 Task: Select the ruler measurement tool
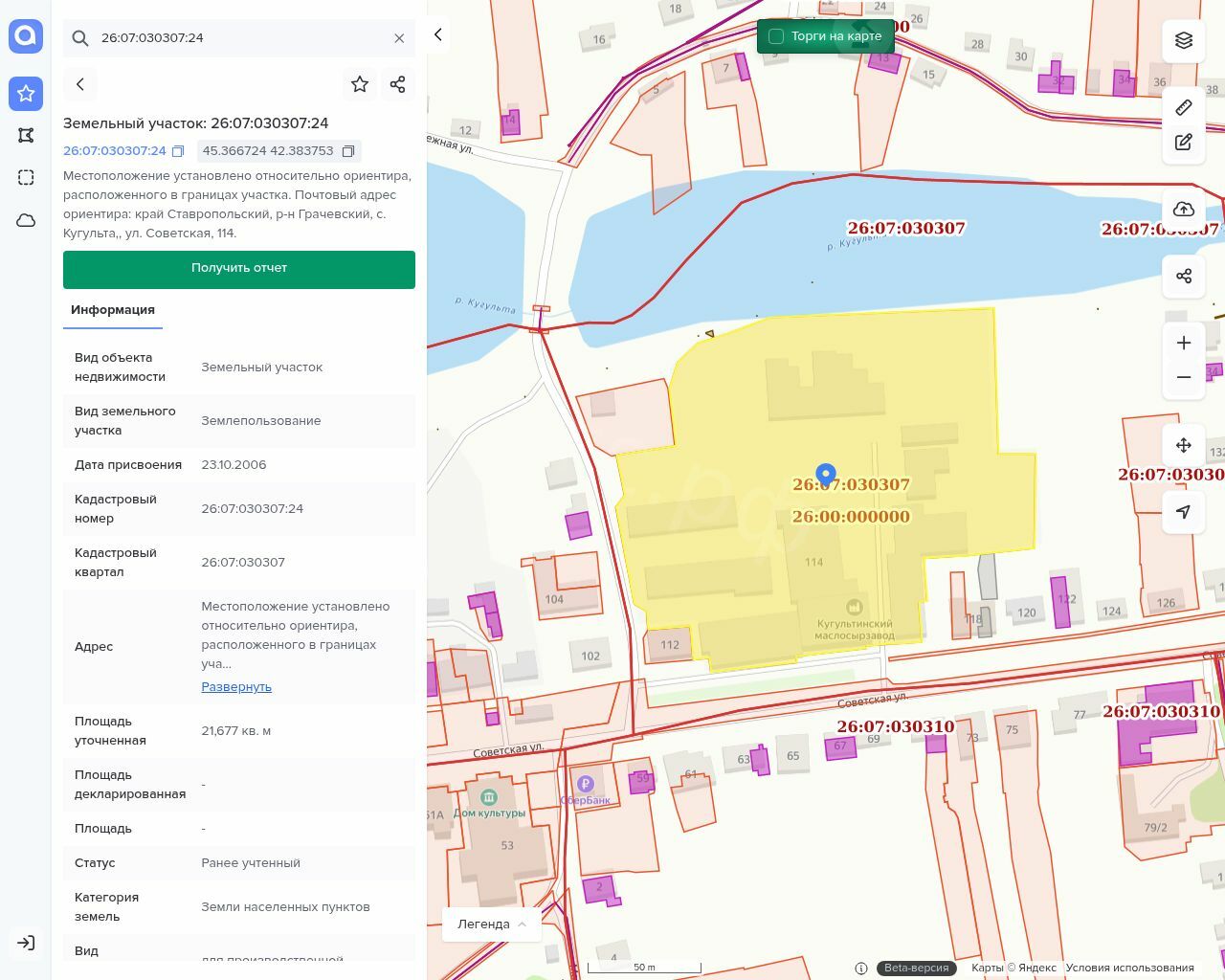tap(1184, 107)
